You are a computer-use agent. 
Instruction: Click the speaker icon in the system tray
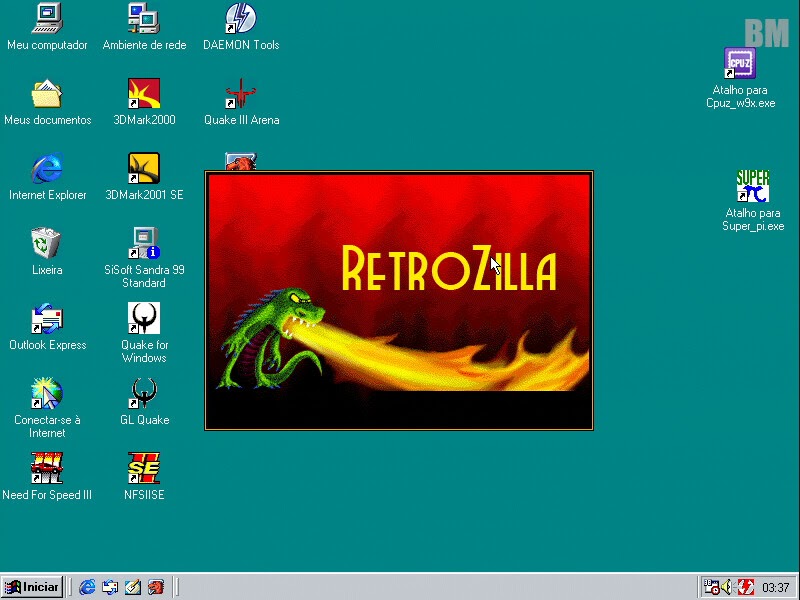click(x=726, y=587)
